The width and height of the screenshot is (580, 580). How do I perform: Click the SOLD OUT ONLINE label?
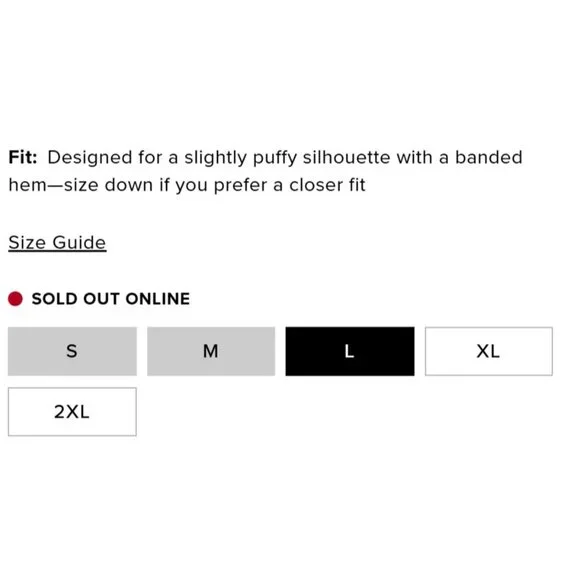(111, 299)
